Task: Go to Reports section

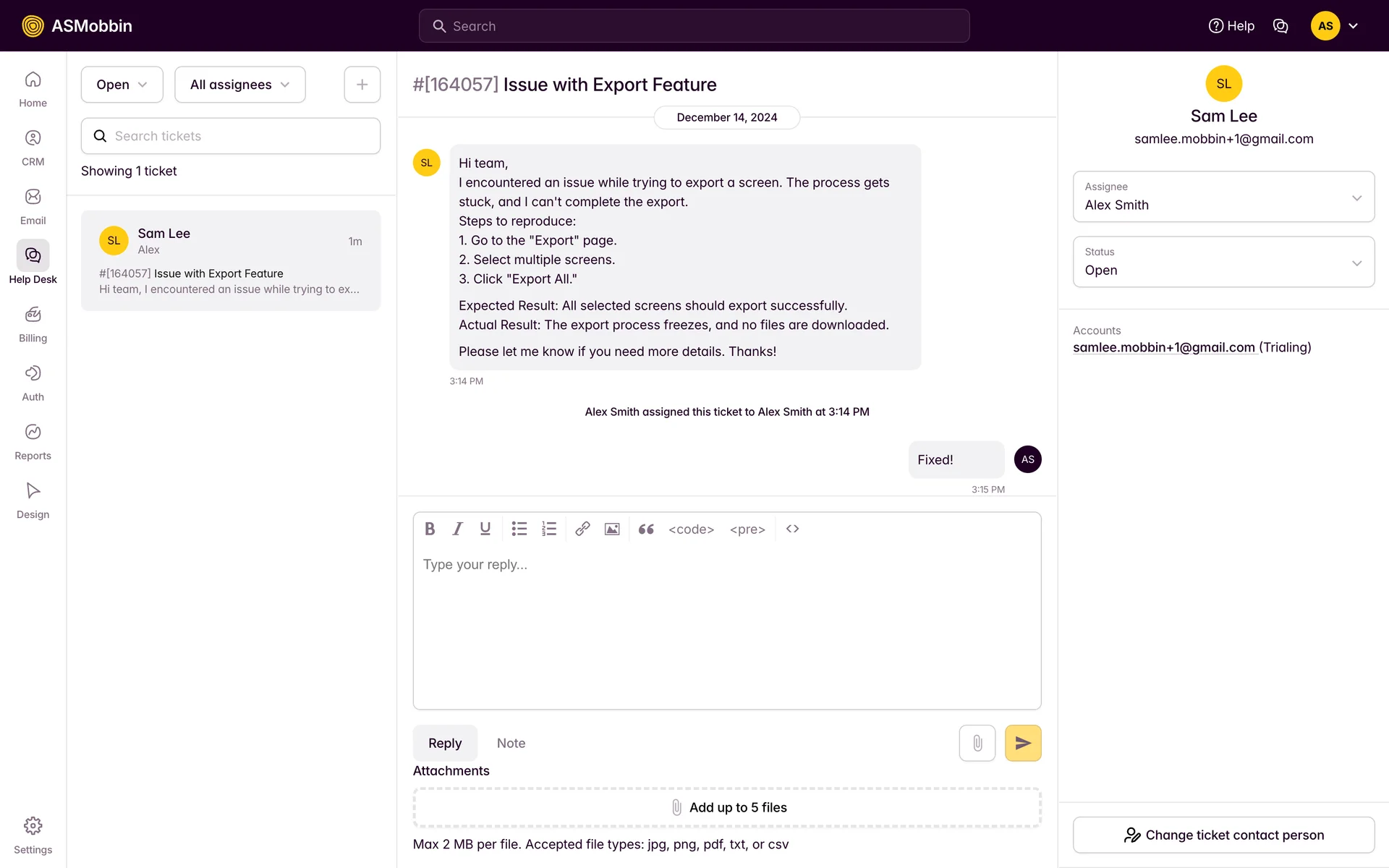Action: (x=33, y=441)
